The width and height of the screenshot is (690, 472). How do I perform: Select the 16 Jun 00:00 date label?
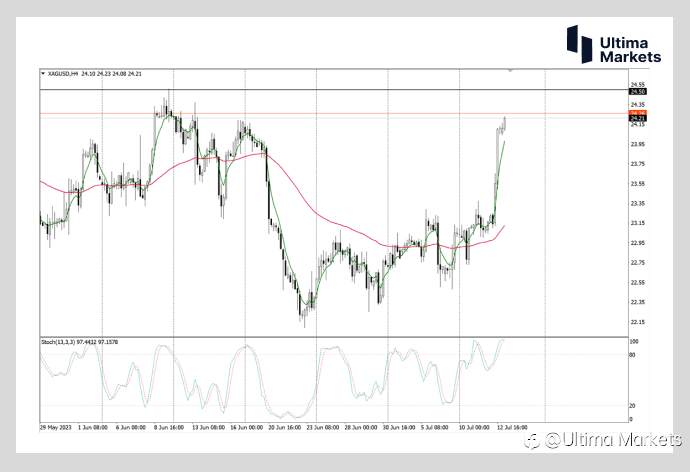tap(246, 427)
